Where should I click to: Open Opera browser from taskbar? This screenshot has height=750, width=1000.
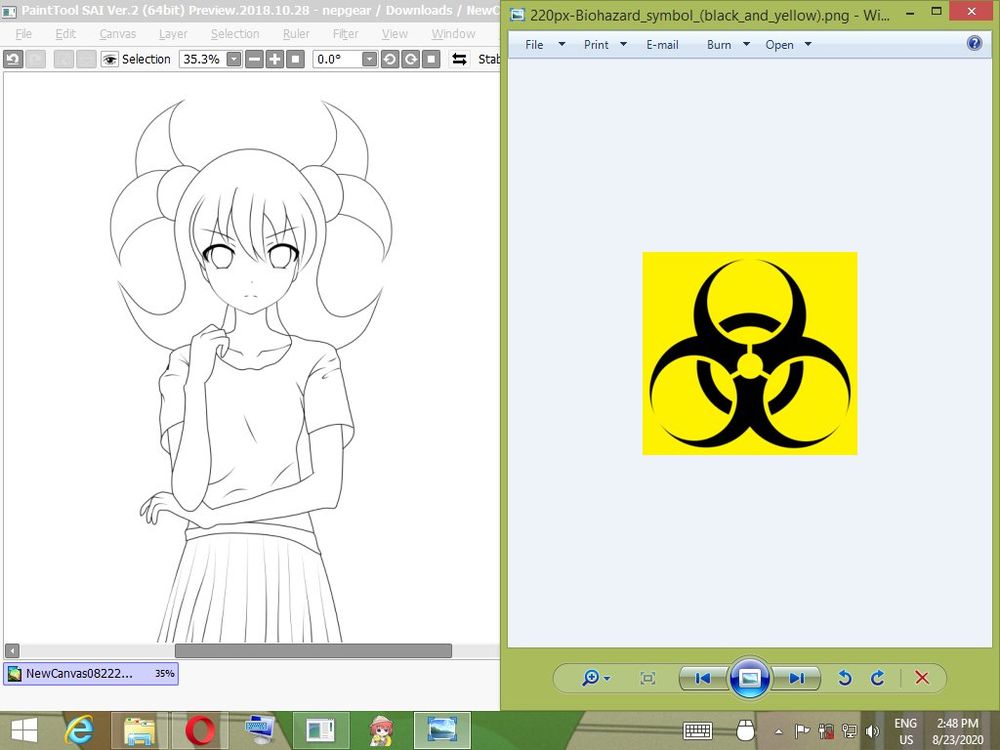pos(200,731)
